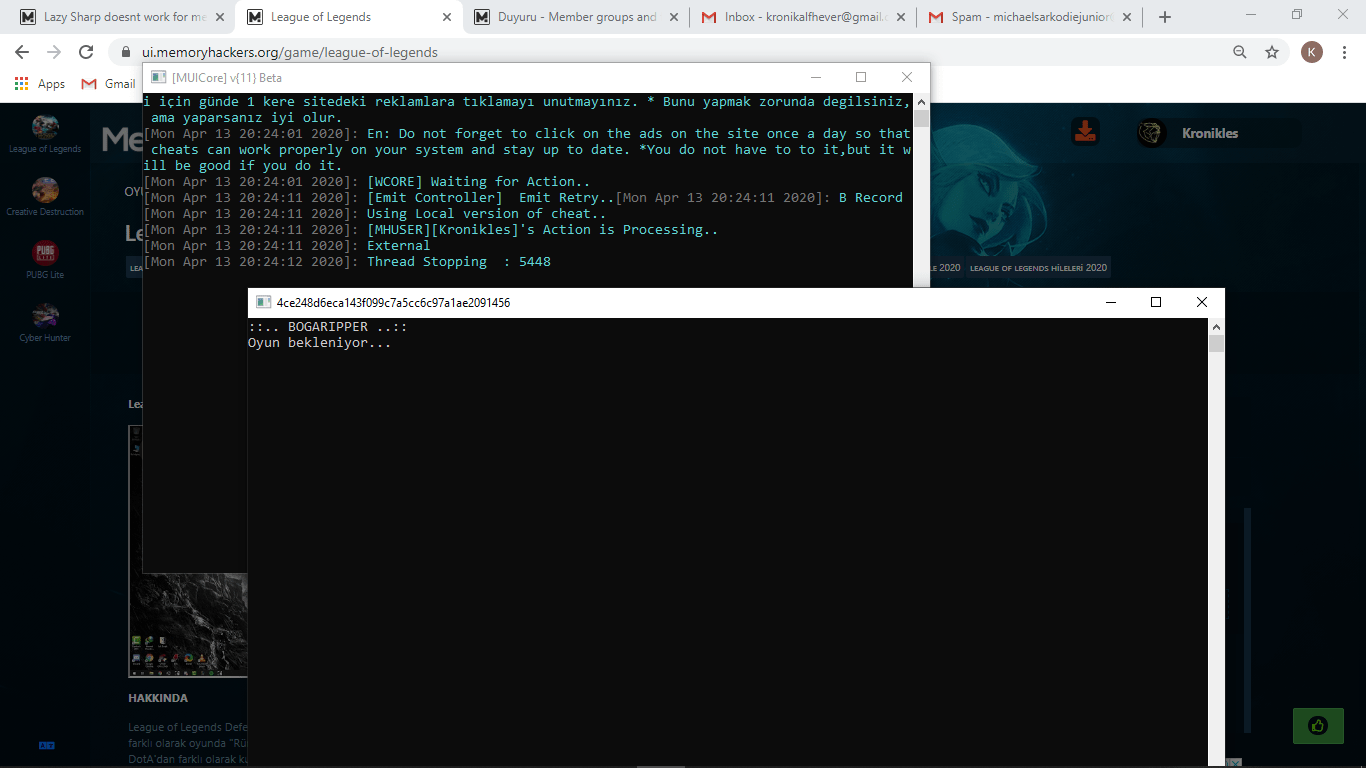Click the HAKKINDA heading
Screen dimensions: 1366x768
[158, 698]
